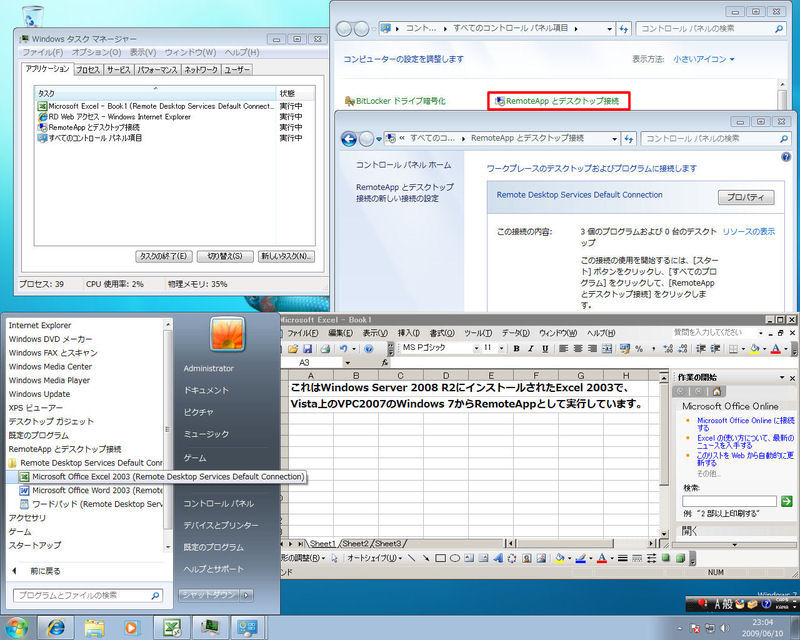Viewport: 800px width, 640px height.
Task: Open the ファイル(F) menu in Excel
Action: [x=303, y=333]
